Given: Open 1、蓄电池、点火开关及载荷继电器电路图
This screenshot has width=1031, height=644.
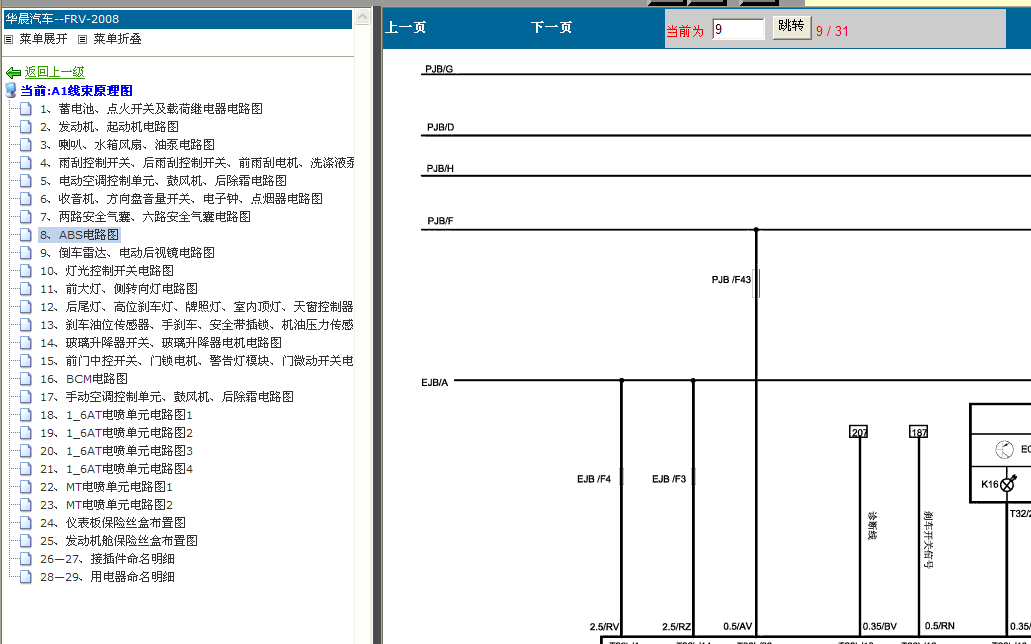Looking at the screenshot, I should click(151, 109).
